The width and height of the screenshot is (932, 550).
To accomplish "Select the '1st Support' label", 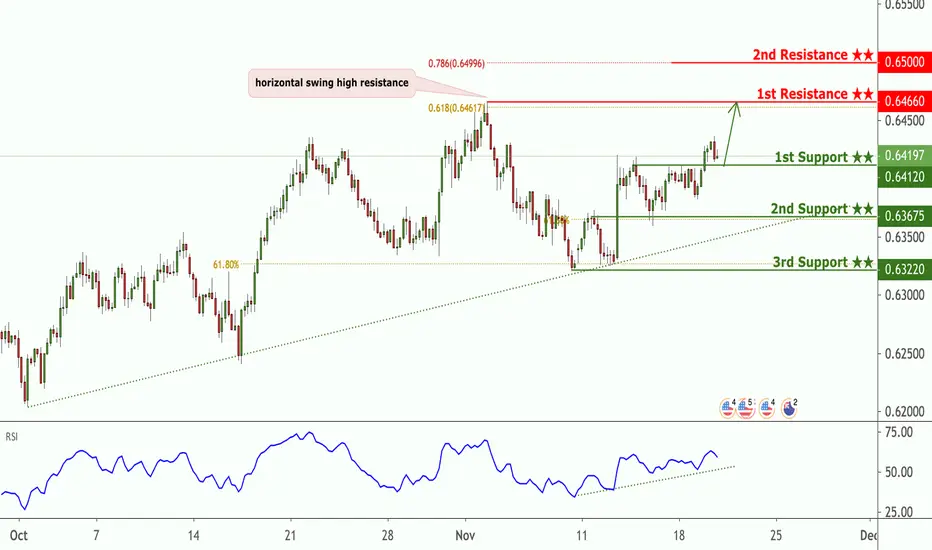I will [x=824, y=157].
